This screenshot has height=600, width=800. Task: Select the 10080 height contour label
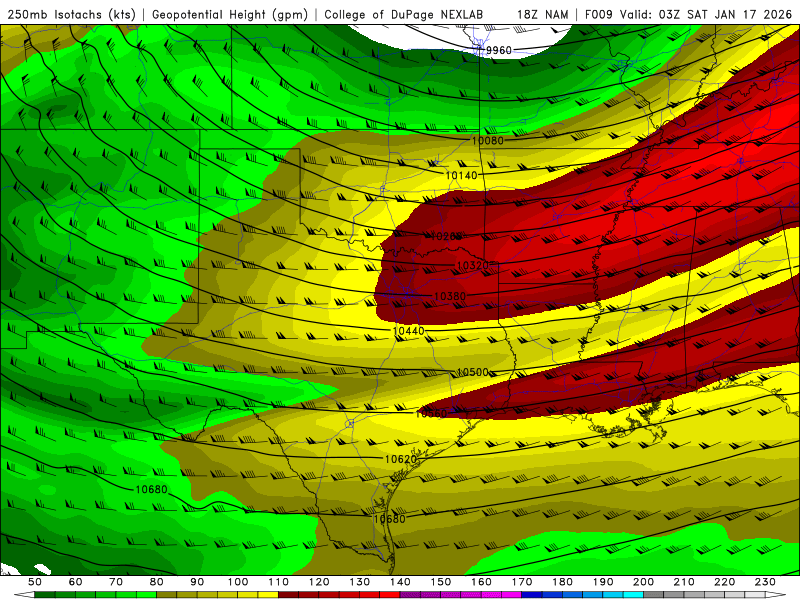click(x=487, y=140)
